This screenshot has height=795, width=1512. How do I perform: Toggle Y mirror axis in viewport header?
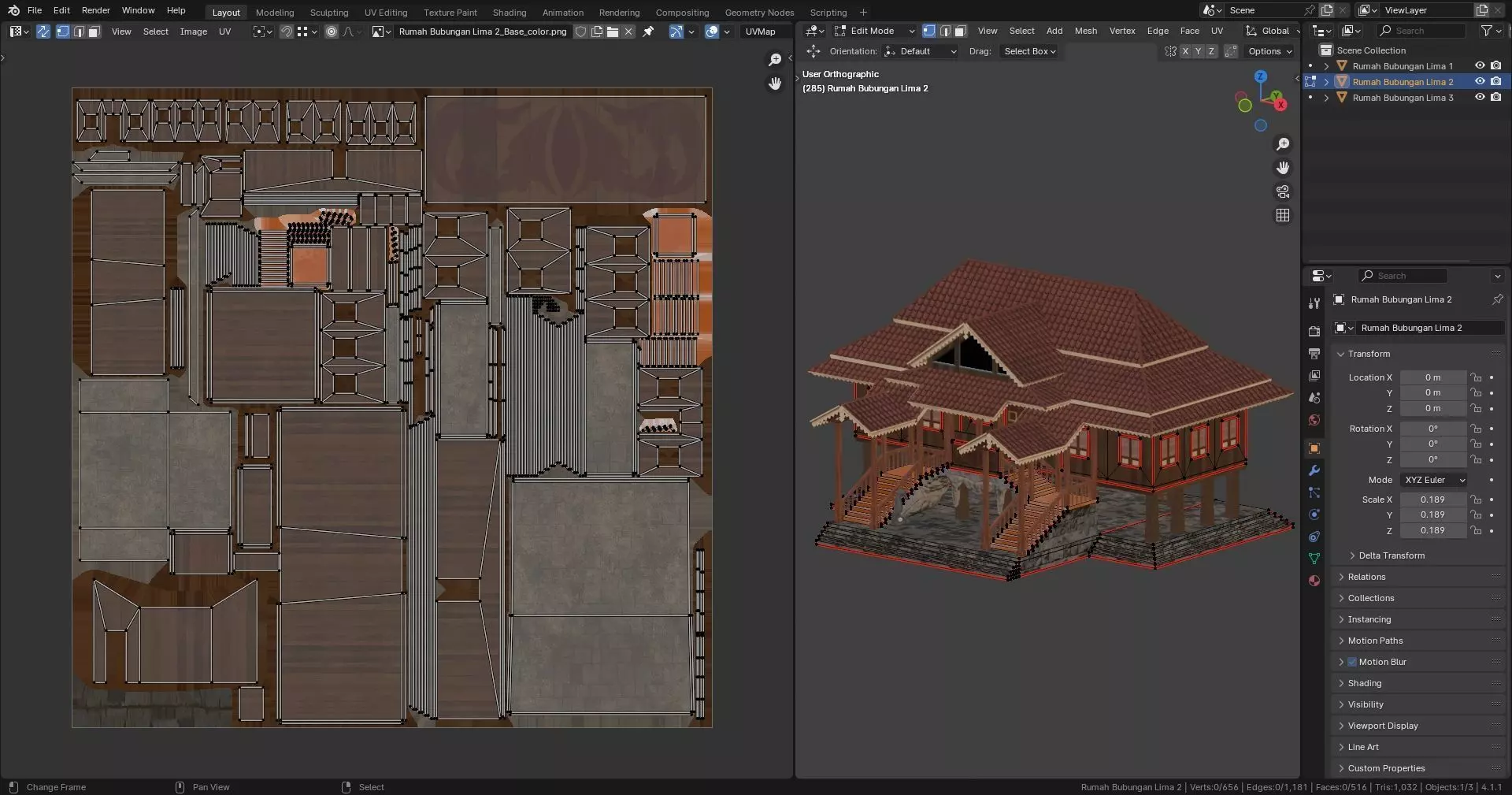(x=1198, y=51)
